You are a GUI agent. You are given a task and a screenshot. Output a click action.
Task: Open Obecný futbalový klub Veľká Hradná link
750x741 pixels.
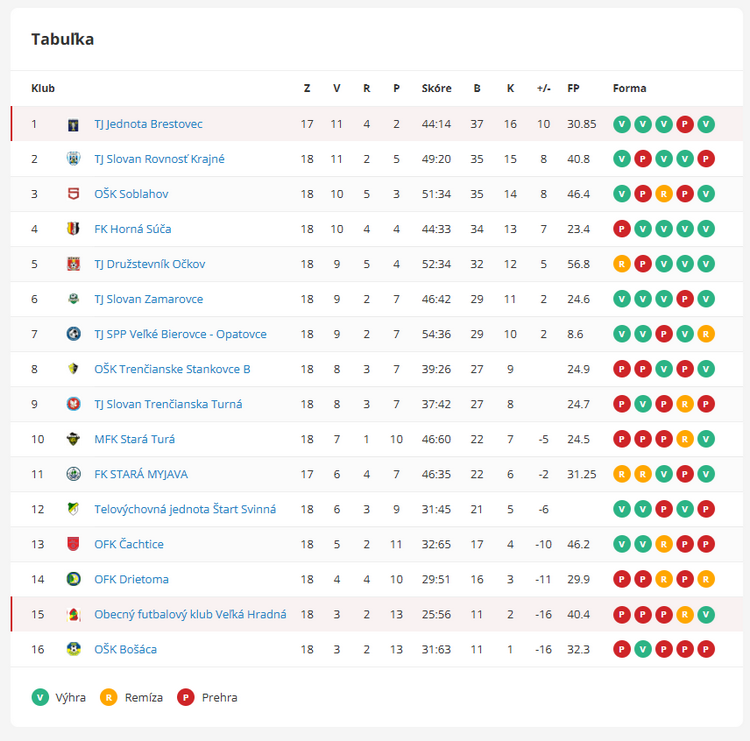(190, 614)
